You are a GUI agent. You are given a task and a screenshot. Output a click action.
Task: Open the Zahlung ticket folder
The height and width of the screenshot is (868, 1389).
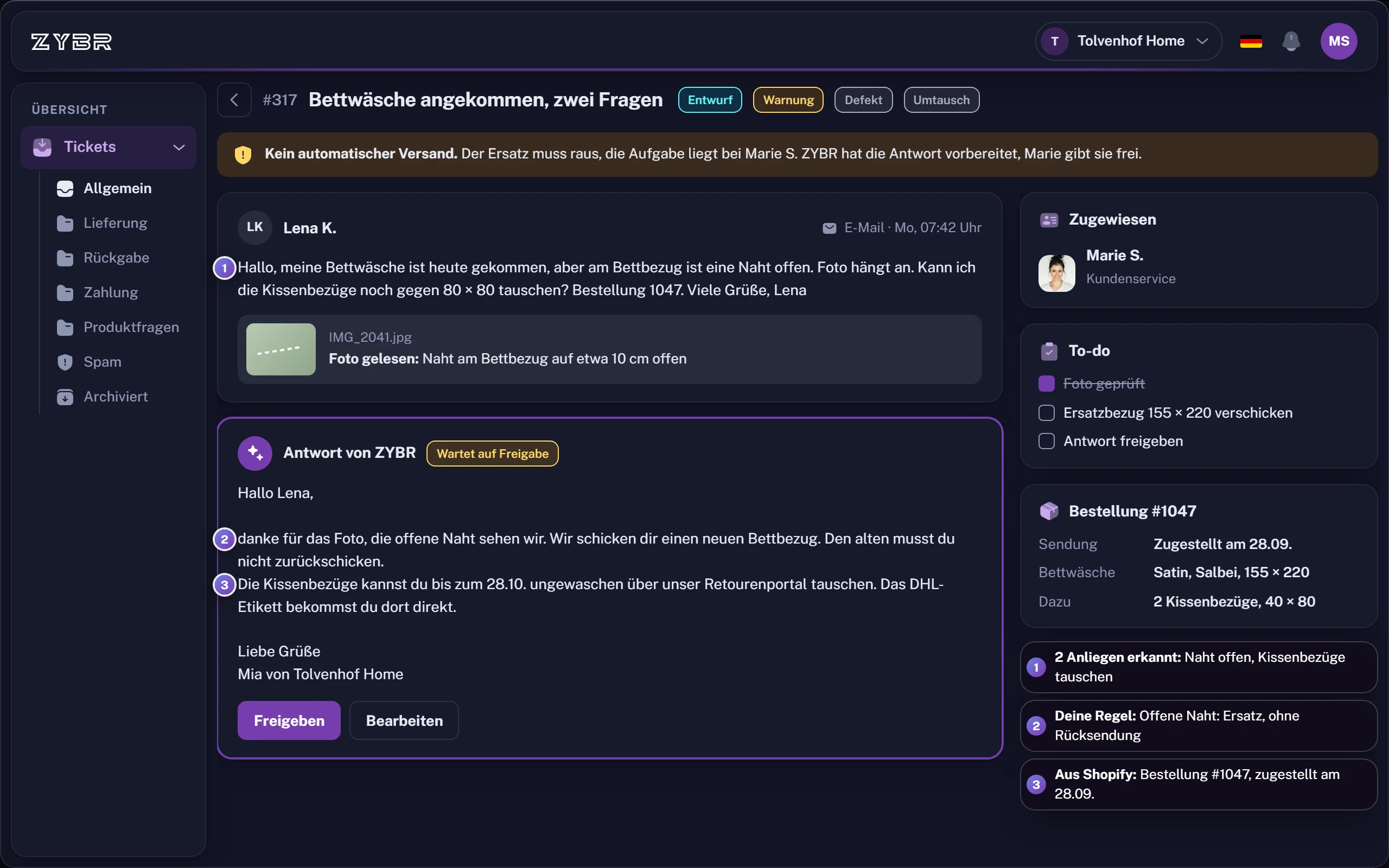click(x=110, y=293)
